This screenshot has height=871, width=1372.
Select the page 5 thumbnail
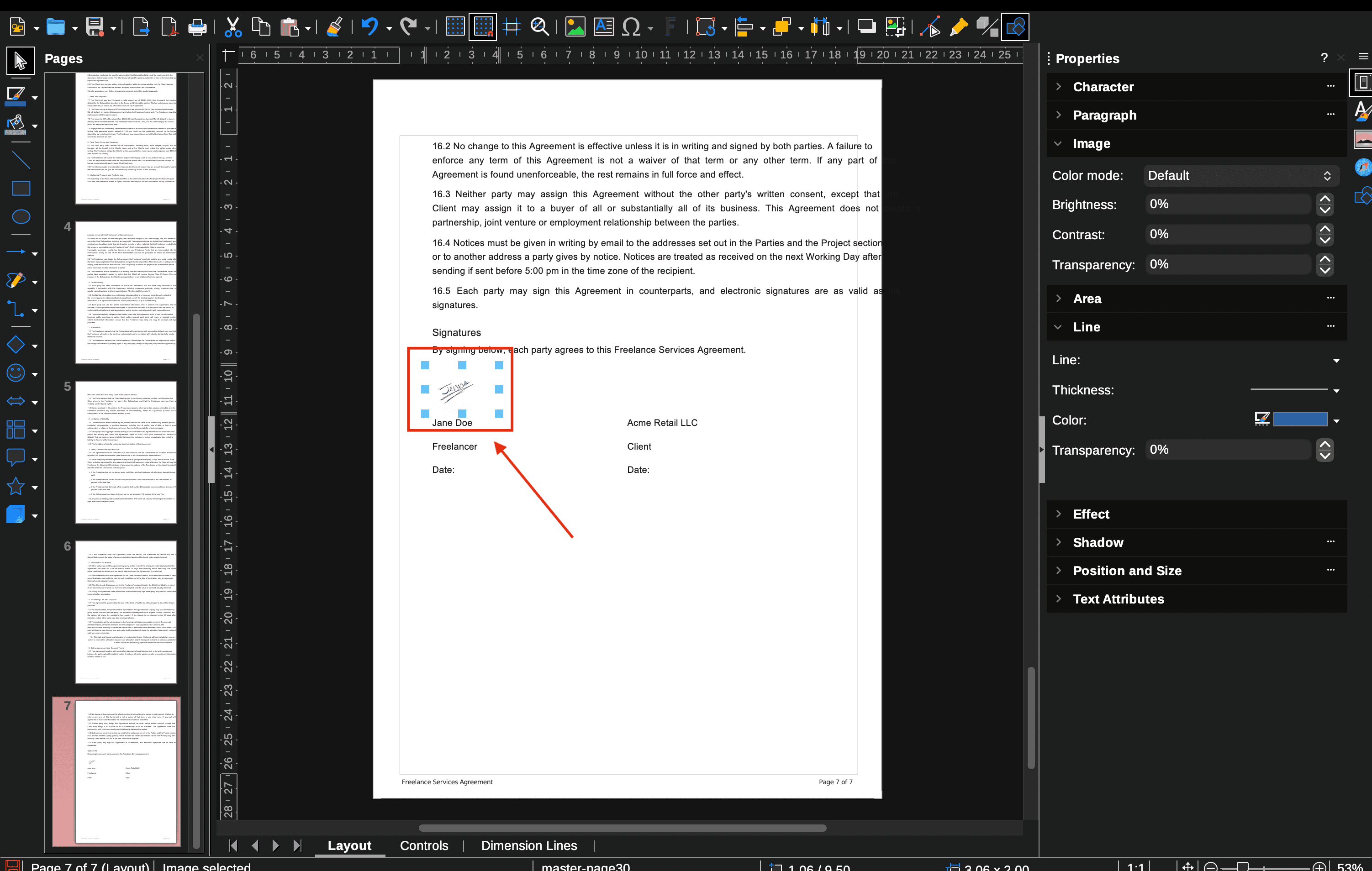[x=126, y=452]
